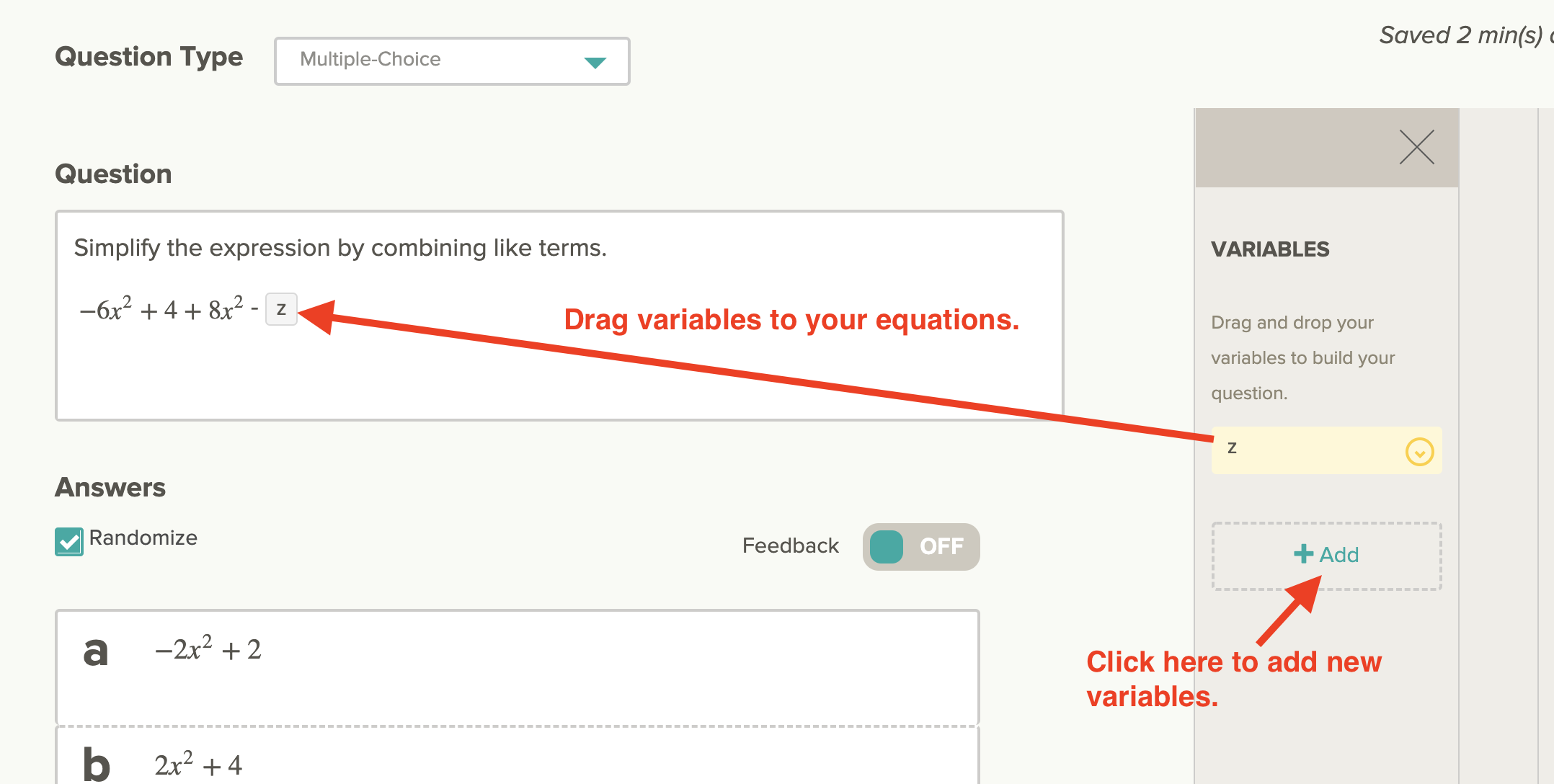Click the −6x² + 4 + 8x² equation
This screenshot has height=784, width=1554.
point(161,310)
